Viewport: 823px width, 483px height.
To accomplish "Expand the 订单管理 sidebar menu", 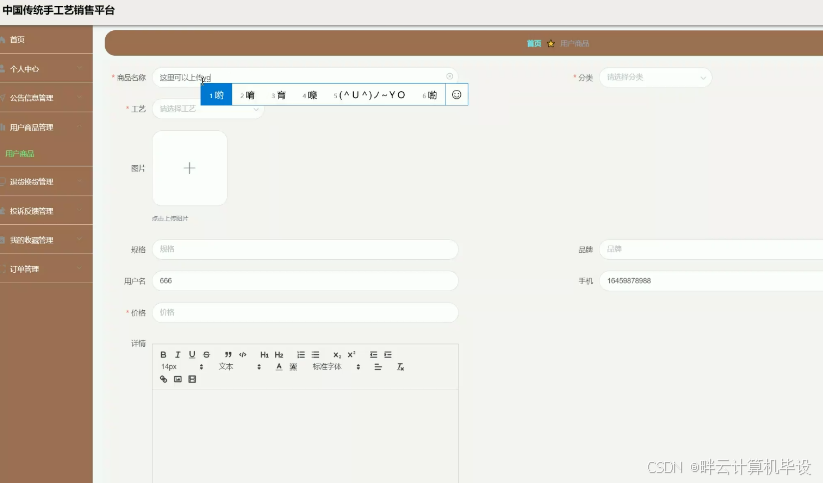I will pos(46,269).
